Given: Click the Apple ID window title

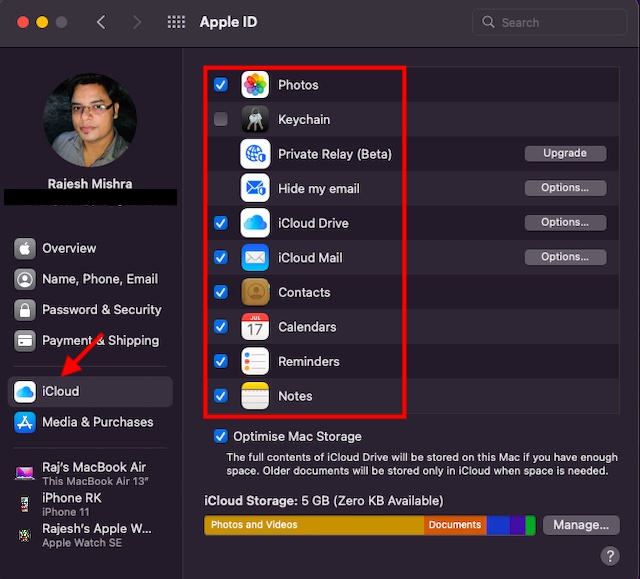Looking at the screenshot, I should pyautogui.click(x=229, y=22).
